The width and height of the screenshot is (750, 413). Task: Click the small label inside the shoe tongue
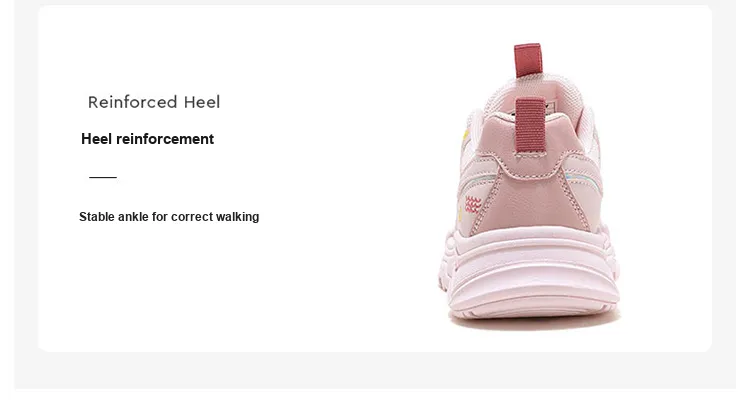(x=550, y=107)
